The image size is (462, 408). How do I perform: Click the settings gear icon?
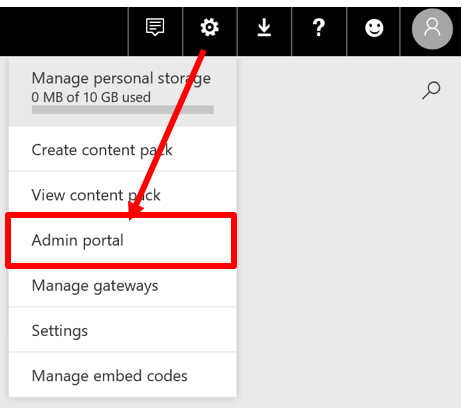coord(210,27)
